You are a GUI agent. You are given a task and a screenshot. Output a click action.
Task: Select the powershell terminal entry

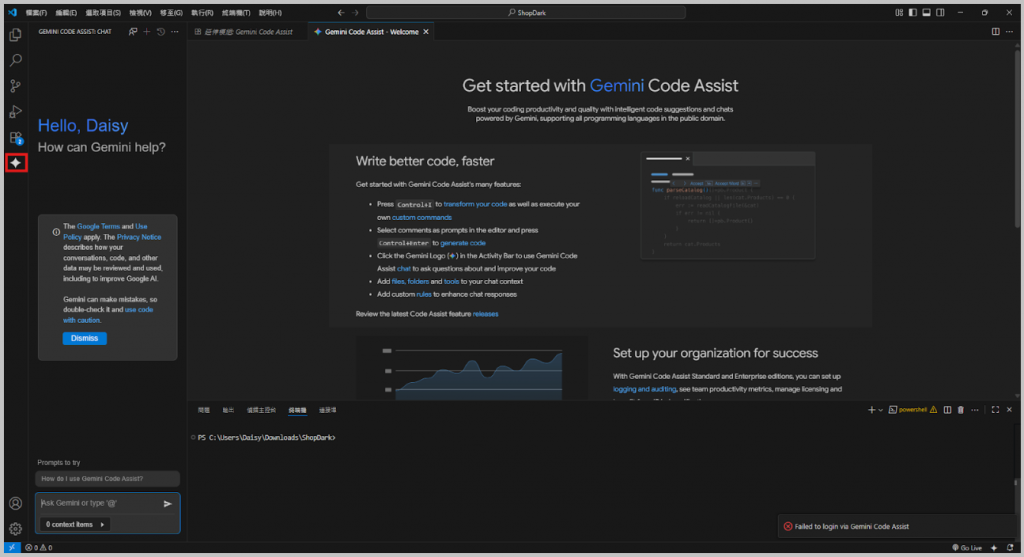coord(908,410)
